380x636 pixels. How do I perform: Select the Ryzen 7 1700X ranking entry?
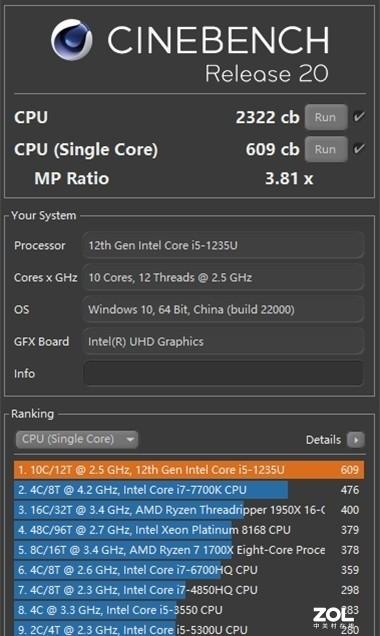(x=189, y=550)
